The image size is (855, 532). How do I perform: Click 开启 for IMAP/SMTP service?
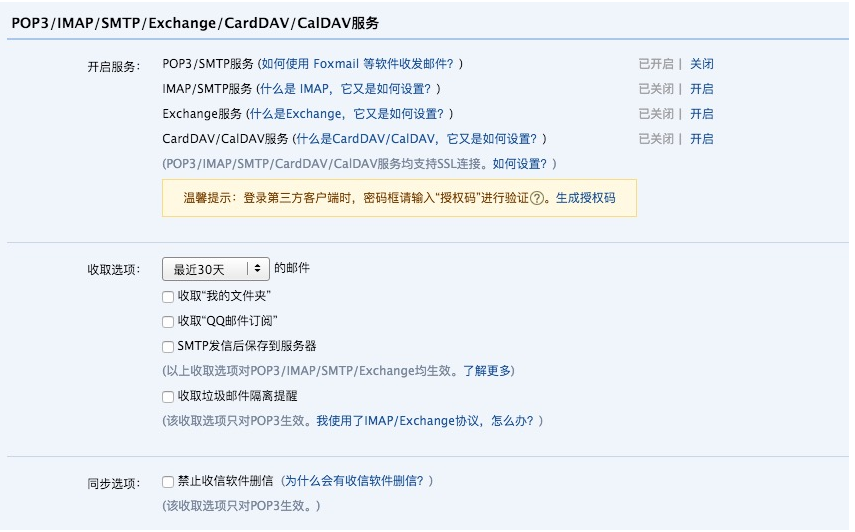pos(701,89)
